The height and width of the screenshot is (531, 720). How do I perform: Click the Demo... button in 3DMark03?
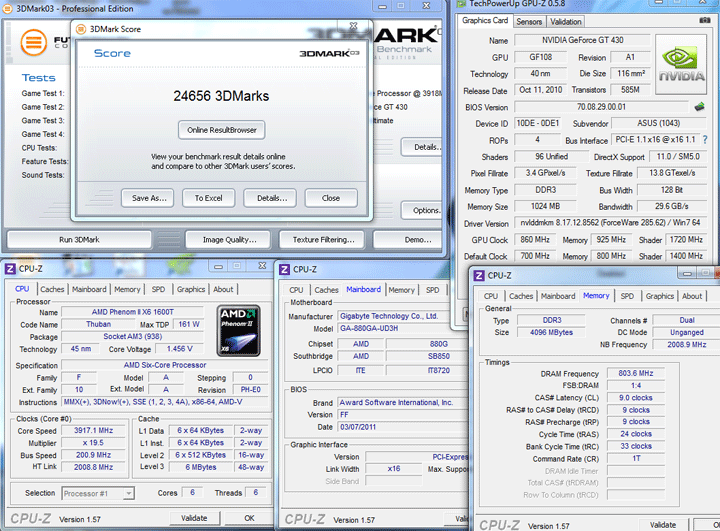click(408, 240)
